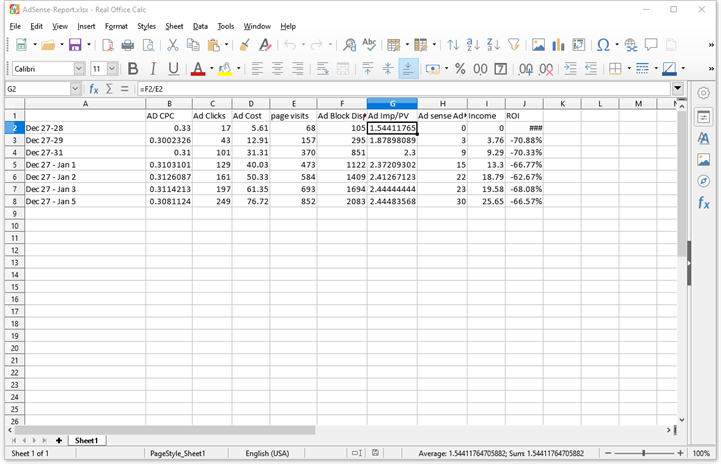Click the Save document icon
This screenshot has width=721, height=464.
click(x=75, y=45)
